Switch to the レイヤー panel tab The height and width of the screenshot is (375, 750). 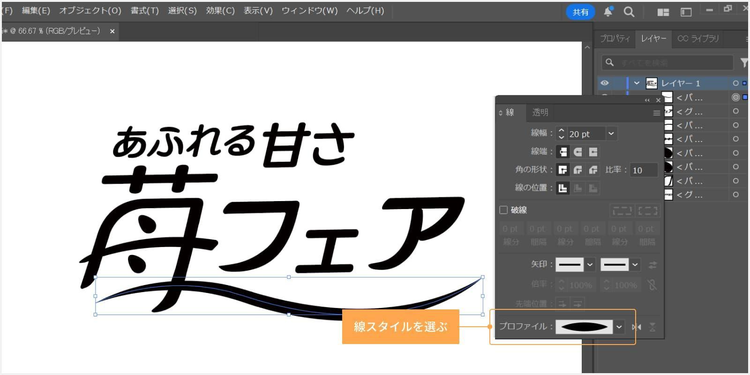(x=653, y=39)
